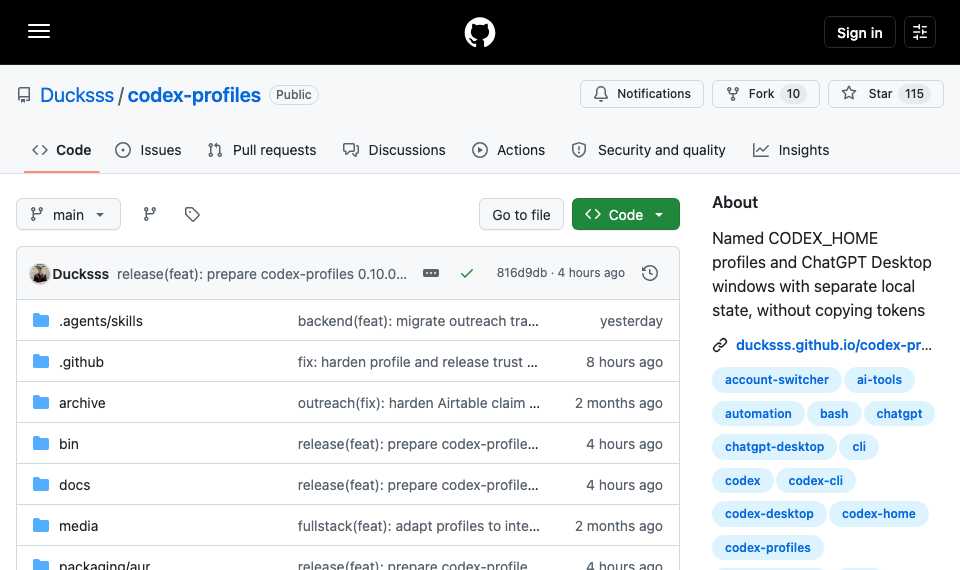960x570 pixels.
Task: Click the Ducksss commit author avatar
Action: [x=40, y=273]
